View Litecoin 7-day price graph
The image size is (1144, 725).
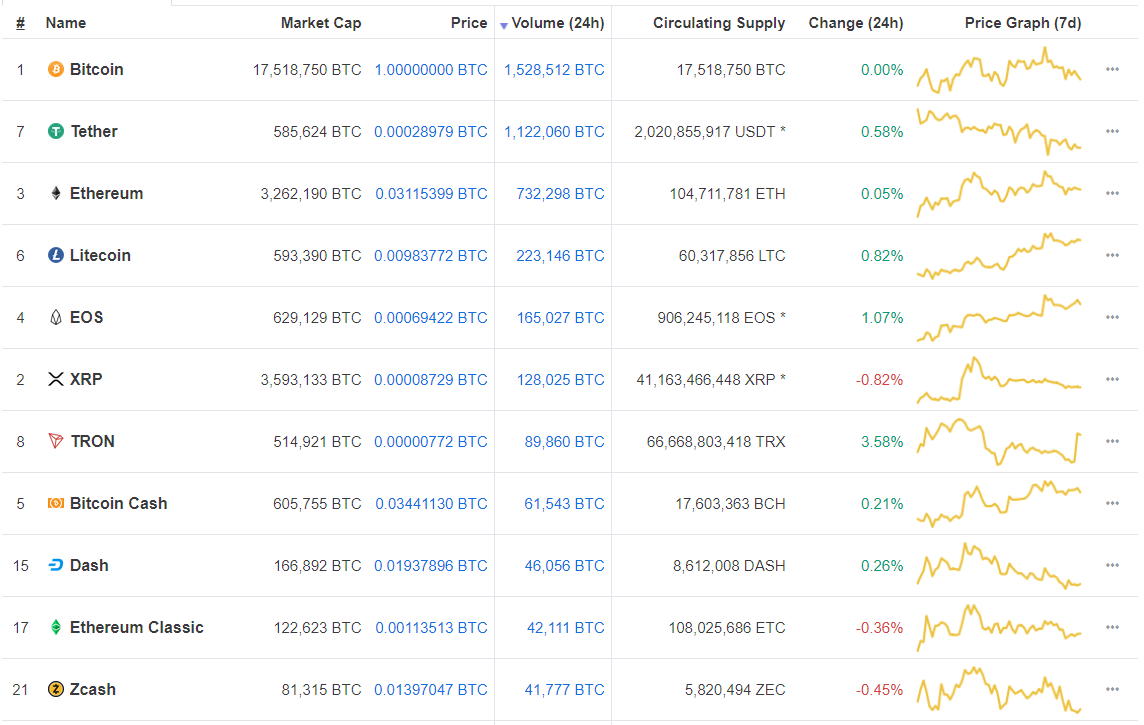tap(999, 256)
